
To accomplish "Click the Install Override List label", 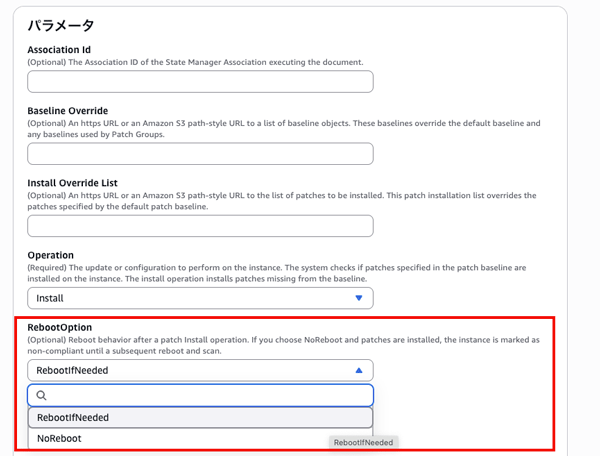I will 73,182.
